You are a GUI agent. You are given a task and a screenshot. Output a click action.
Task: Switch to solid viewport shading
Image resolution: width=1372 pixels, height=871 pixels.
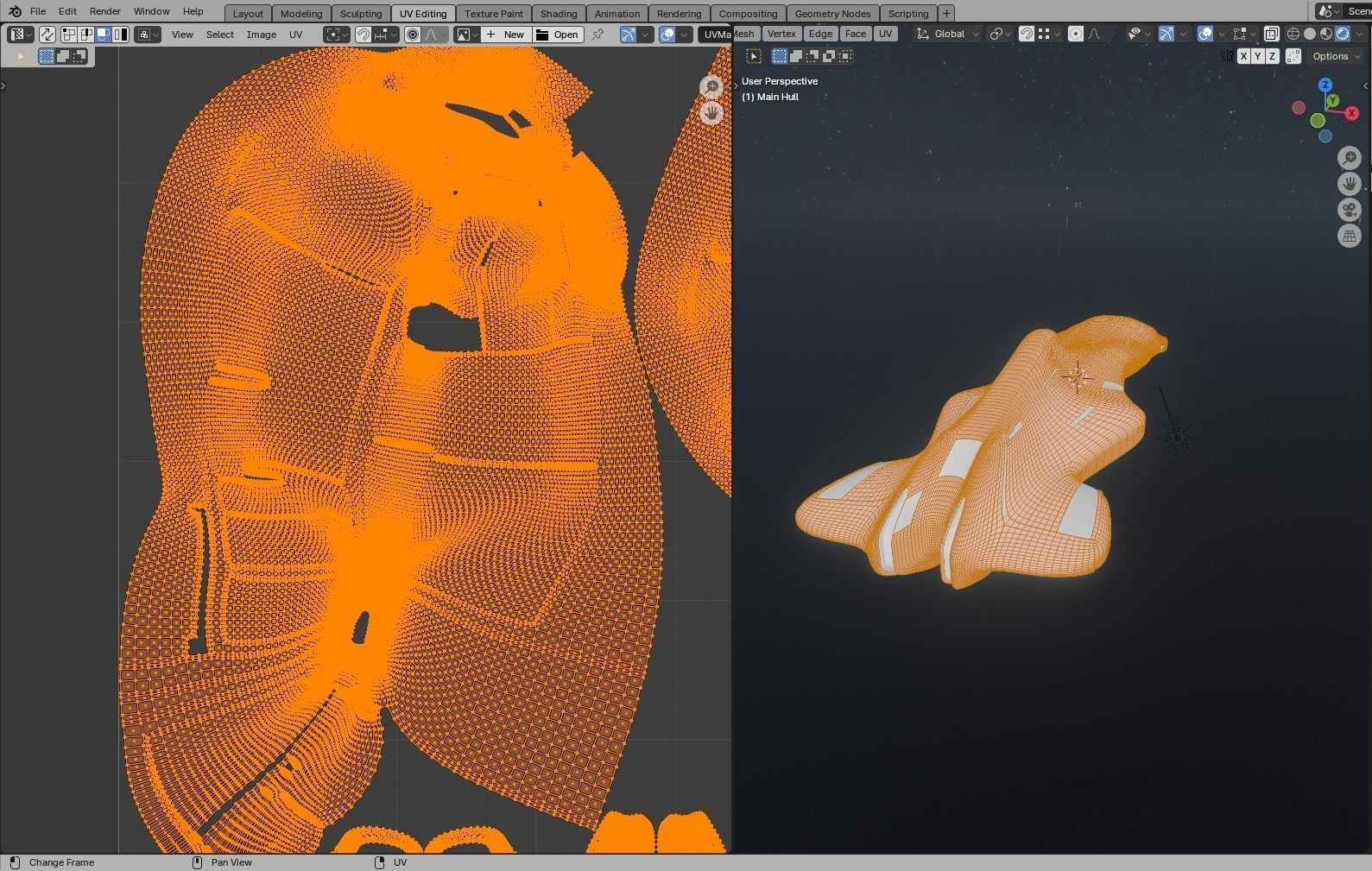coord(1310,34)
